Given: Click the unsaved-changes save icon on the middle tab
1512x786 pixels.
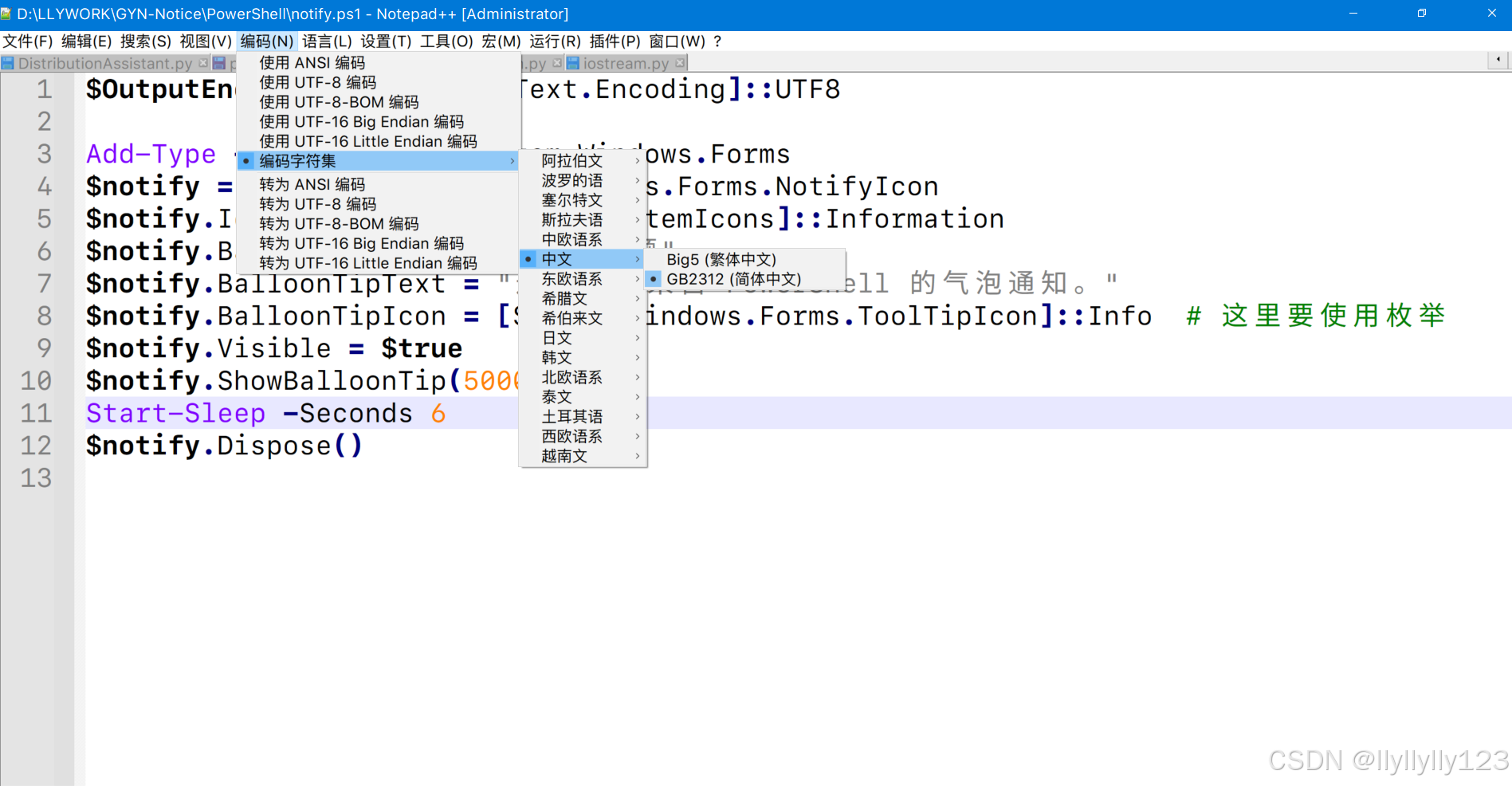Looking at the screenshot, I should tap(220, 63).
